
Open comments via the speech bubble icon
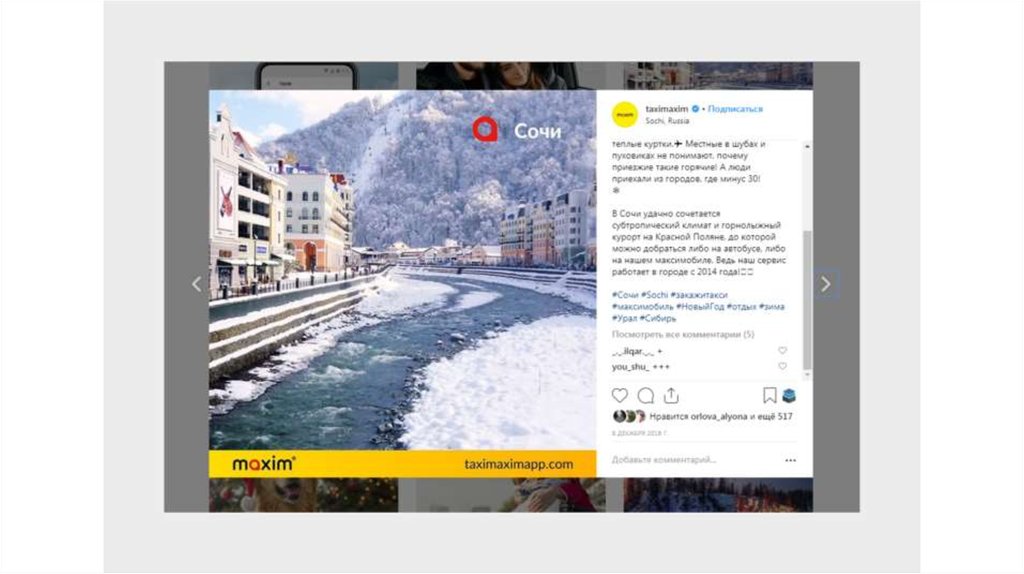[646, 395]
